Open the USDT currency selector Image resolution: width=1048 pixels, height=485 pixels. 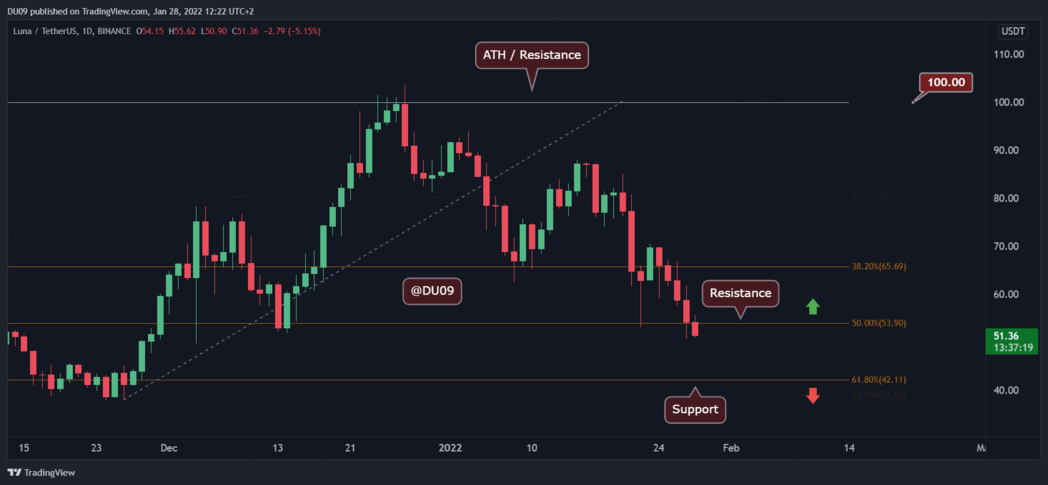(x=1012, y=31)
